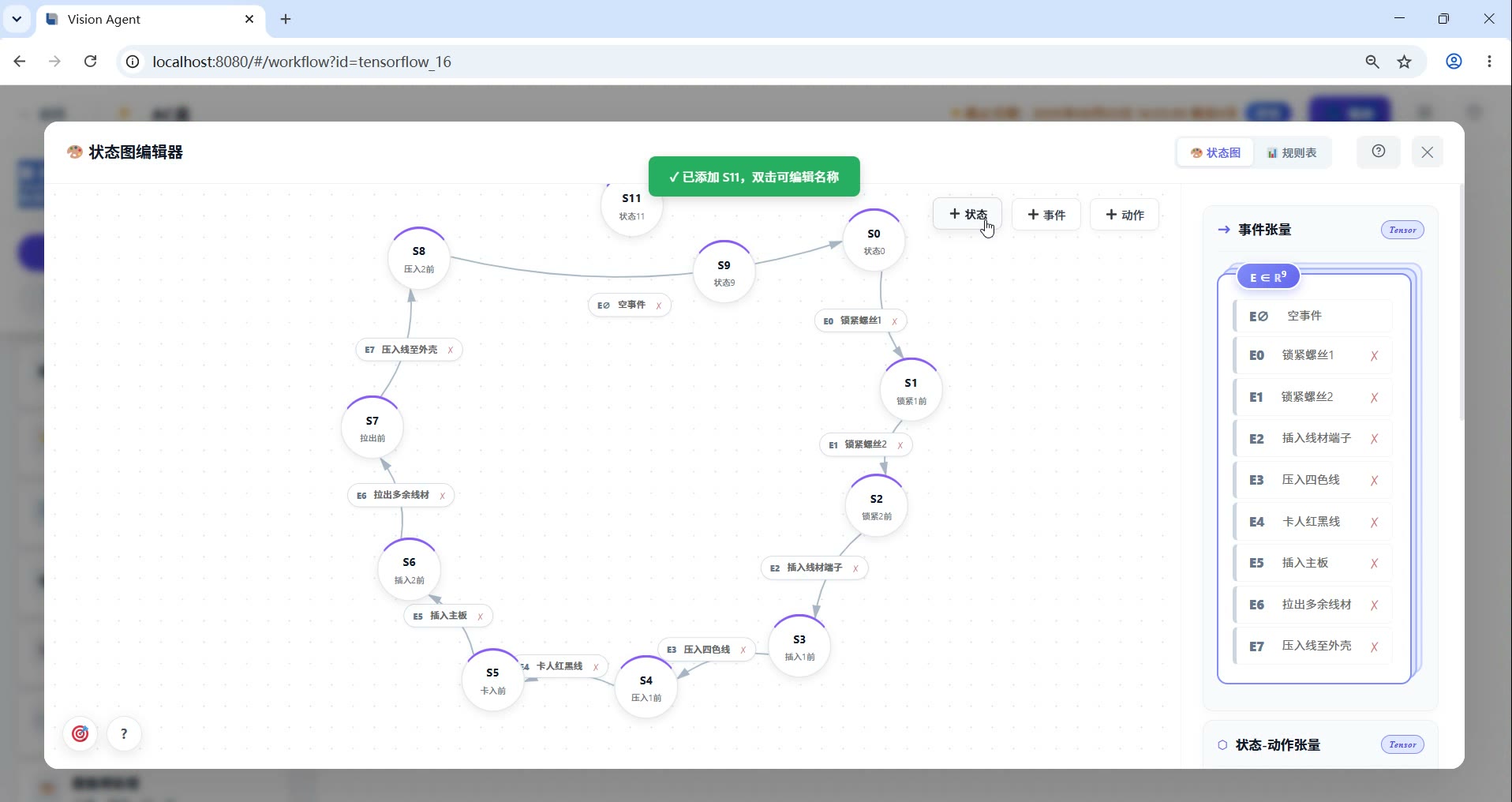Click the editor dialog's vertical scrollbar
This screenshot has height=802, width=1512.
click(x=1461, y=302)
